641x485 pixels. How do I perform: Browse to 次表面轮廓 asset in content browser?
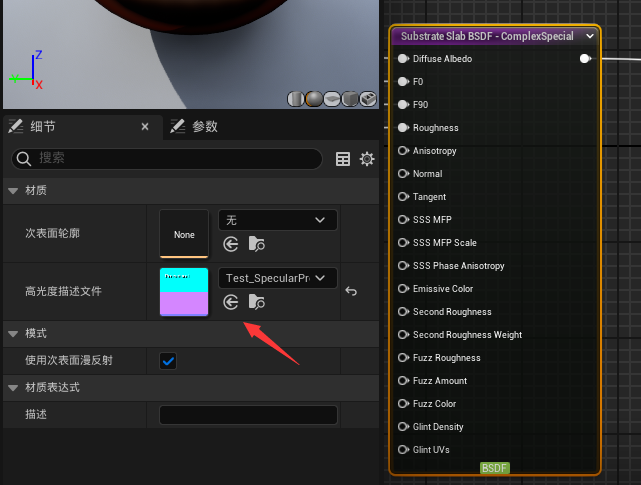point(257,244)
